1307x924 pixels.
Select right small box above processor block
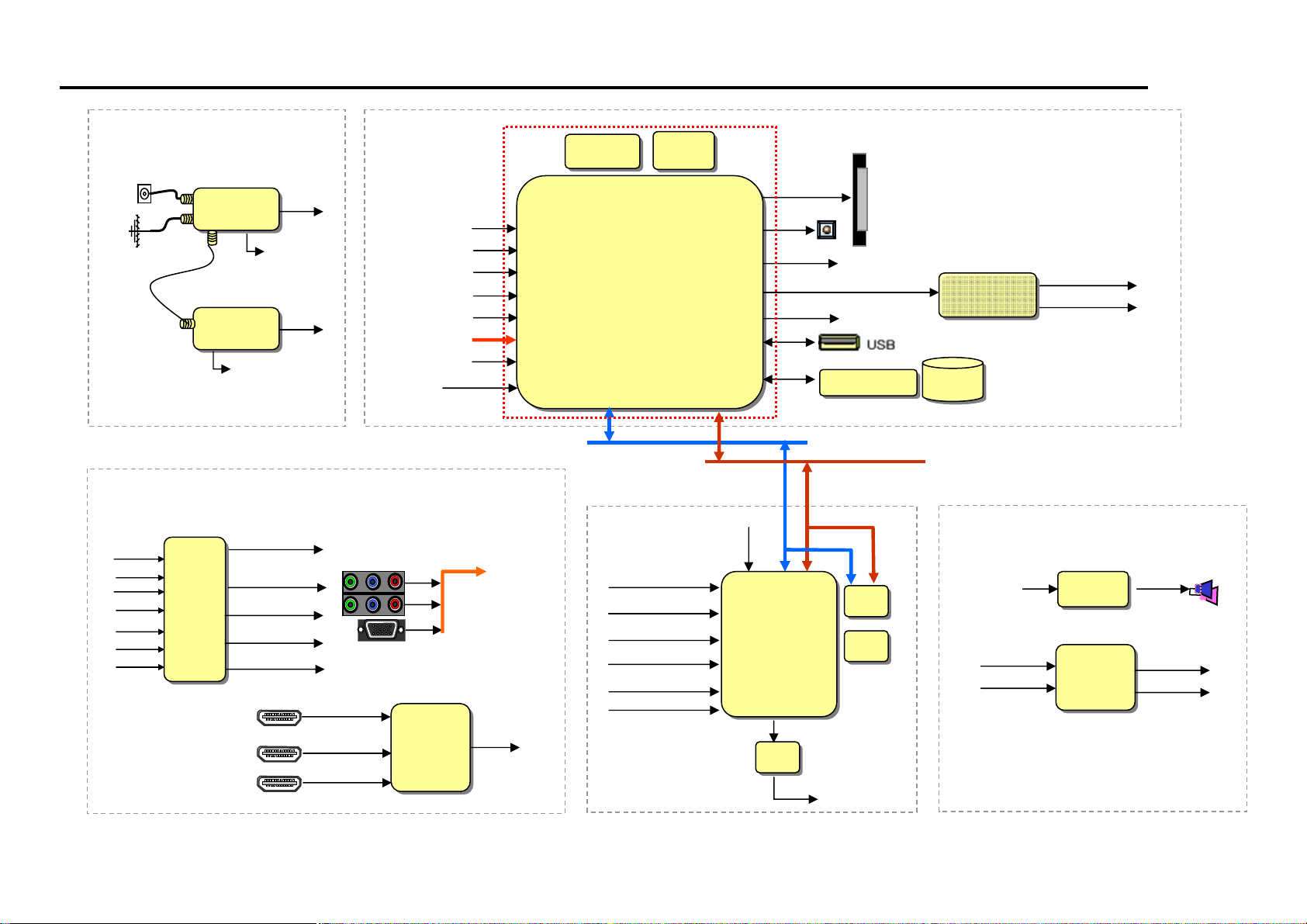point(684,151)
